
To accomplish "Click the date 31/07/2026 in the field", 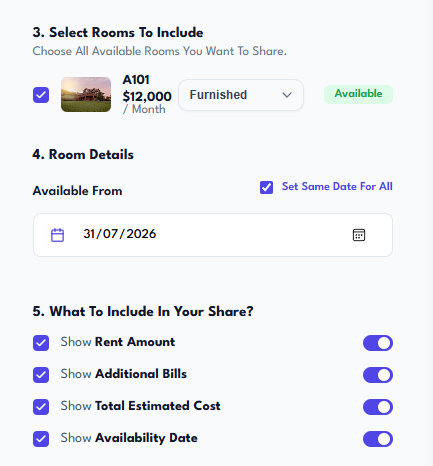I will coord(120,234).
